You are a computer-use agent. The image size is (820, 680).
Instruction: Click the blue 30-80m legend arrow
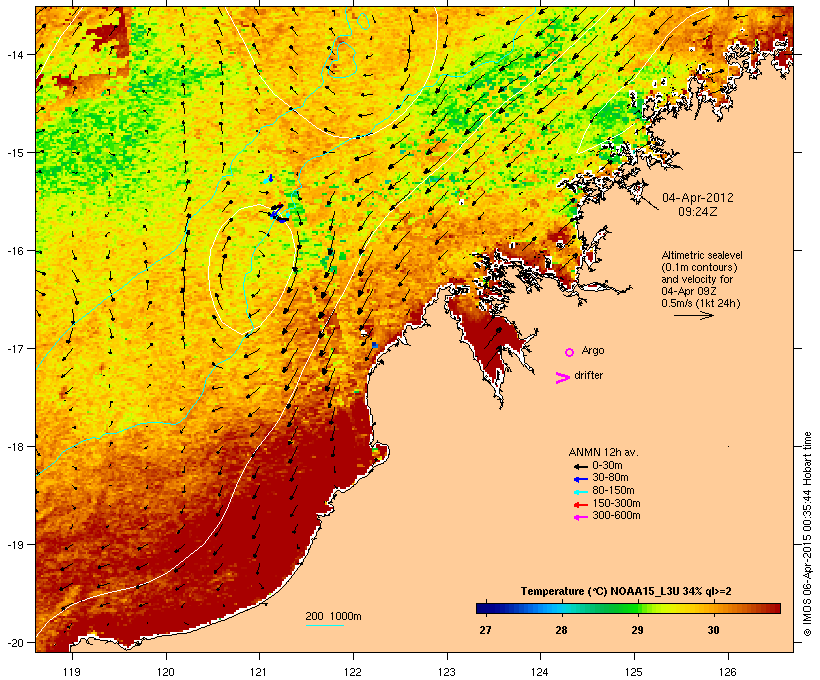(580, 479)
